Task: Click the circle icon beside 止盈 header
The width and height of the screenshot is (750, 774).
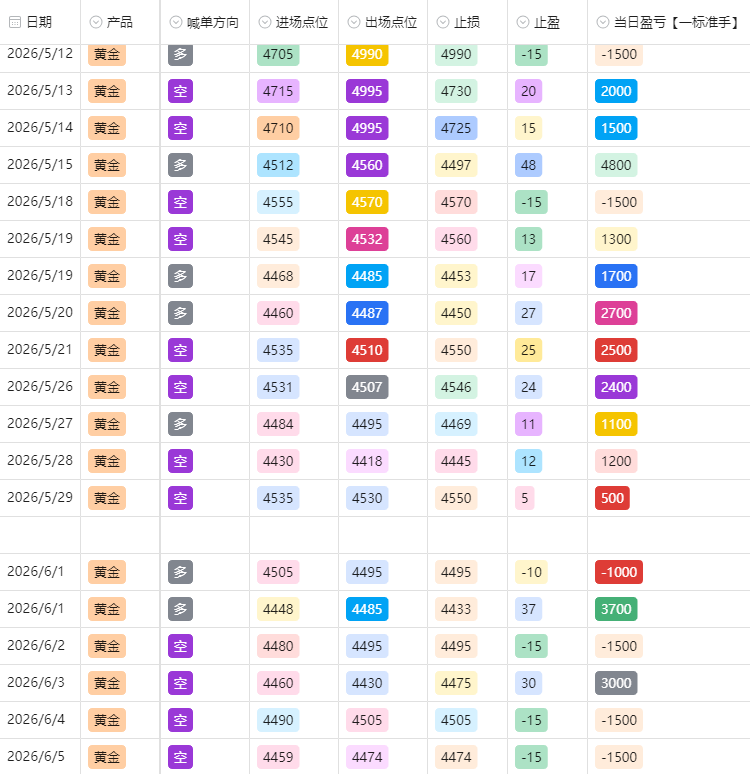Action: click(523, 22)
